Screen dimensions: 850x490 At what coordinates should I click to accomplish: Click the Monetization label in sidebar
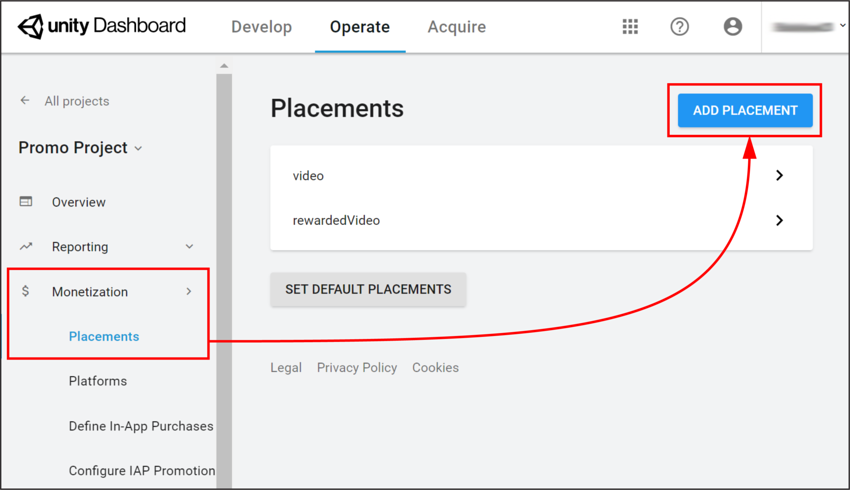pyautogui.click(x=90, y=292)
